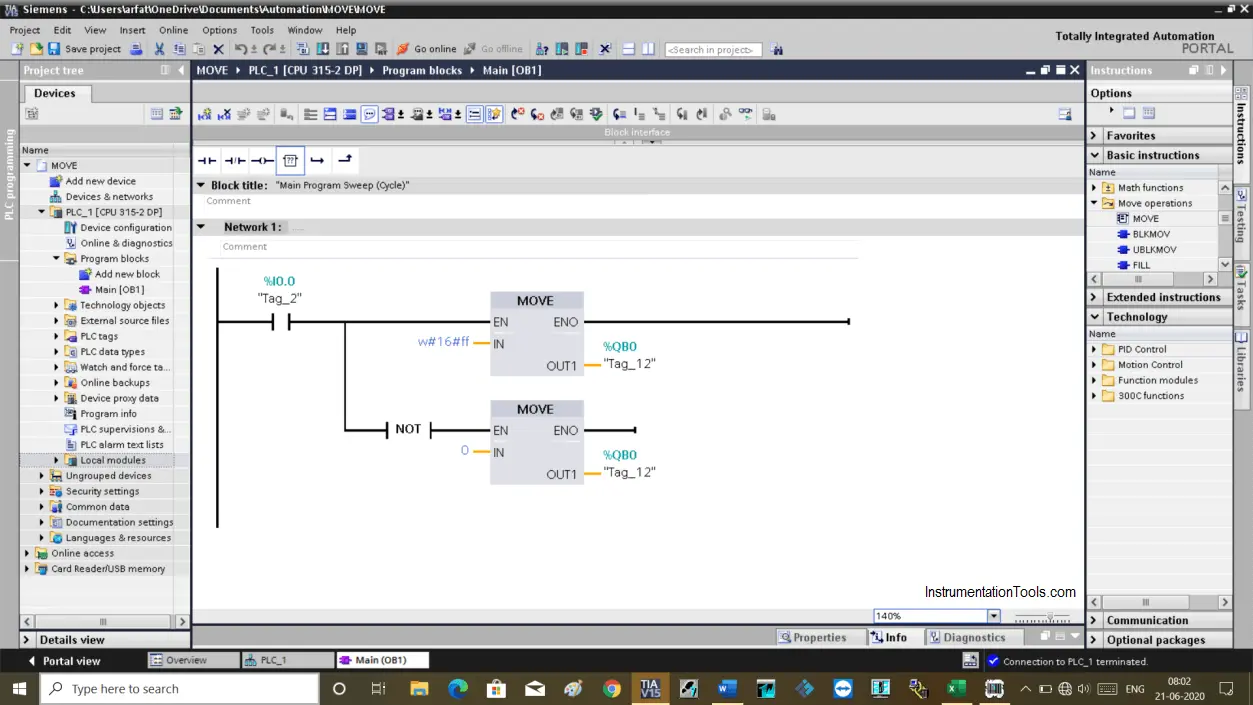The height and width of the screenshot is (705, 1253).
Task: Open TeamViewer from the taskbar
Action: 842,688
